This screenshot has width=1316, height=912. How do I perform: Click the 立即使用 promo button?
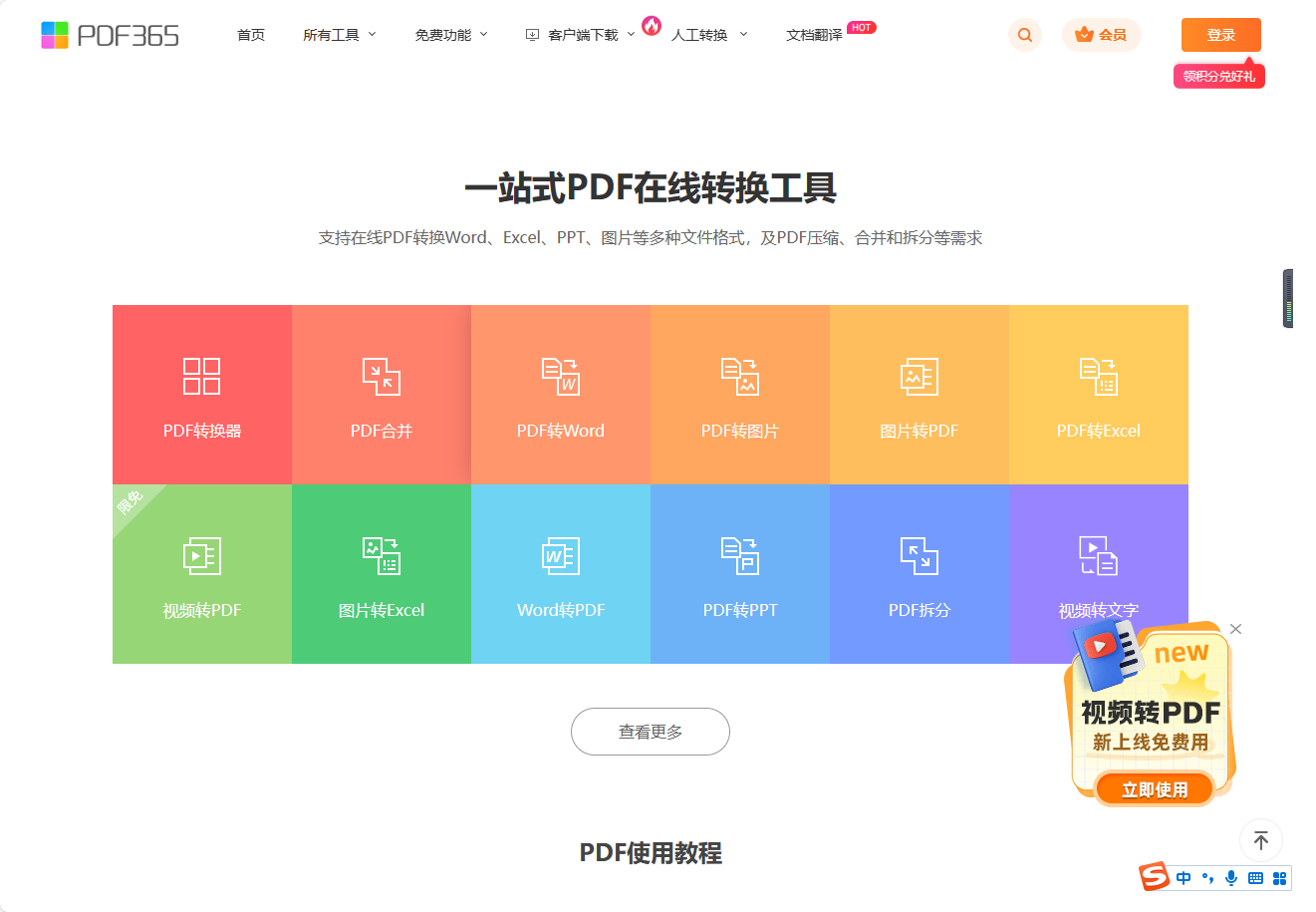tap(1155, 789)
